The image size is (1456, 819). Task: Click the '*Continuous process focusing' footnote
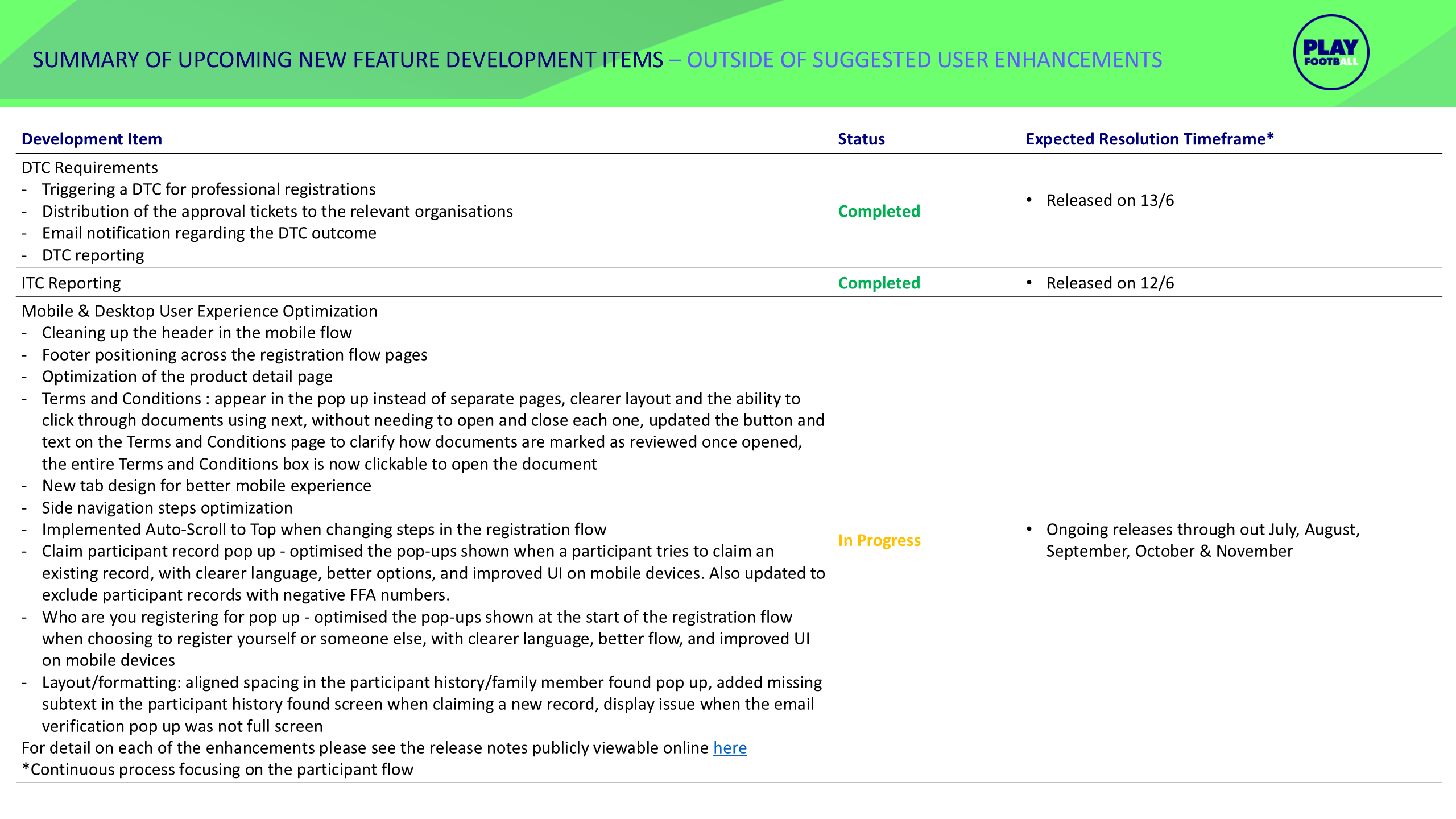[217, 769]
